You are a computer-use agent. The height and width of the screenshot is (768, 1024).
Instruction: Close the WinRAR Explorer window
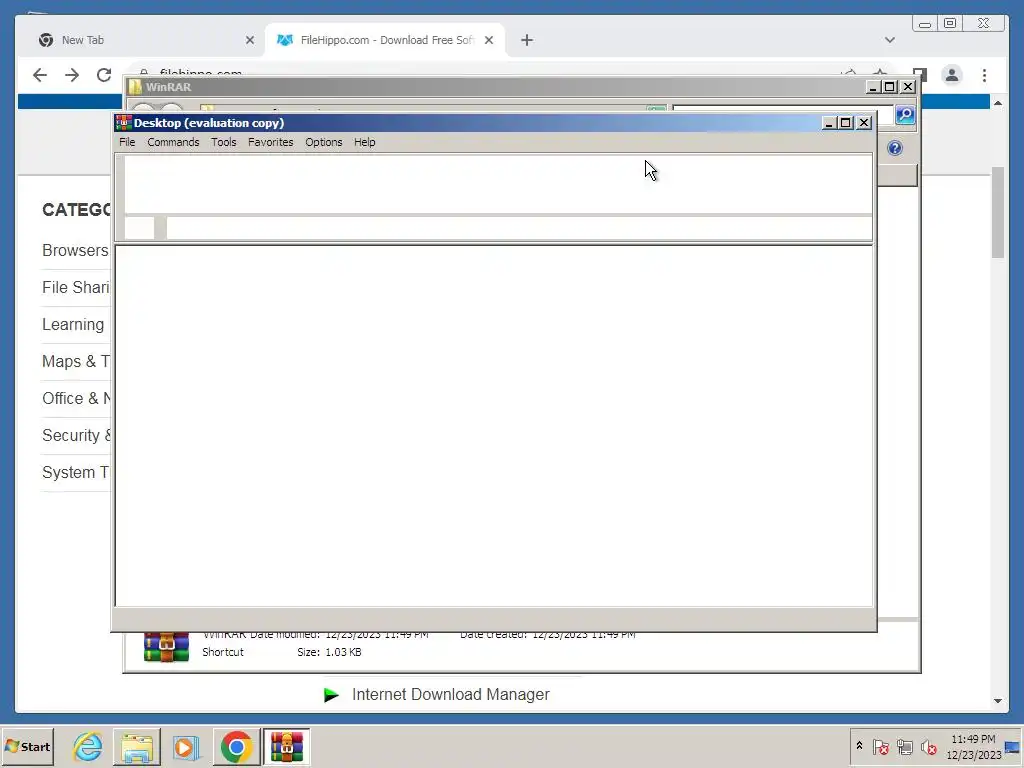click(x=908, y=87)
